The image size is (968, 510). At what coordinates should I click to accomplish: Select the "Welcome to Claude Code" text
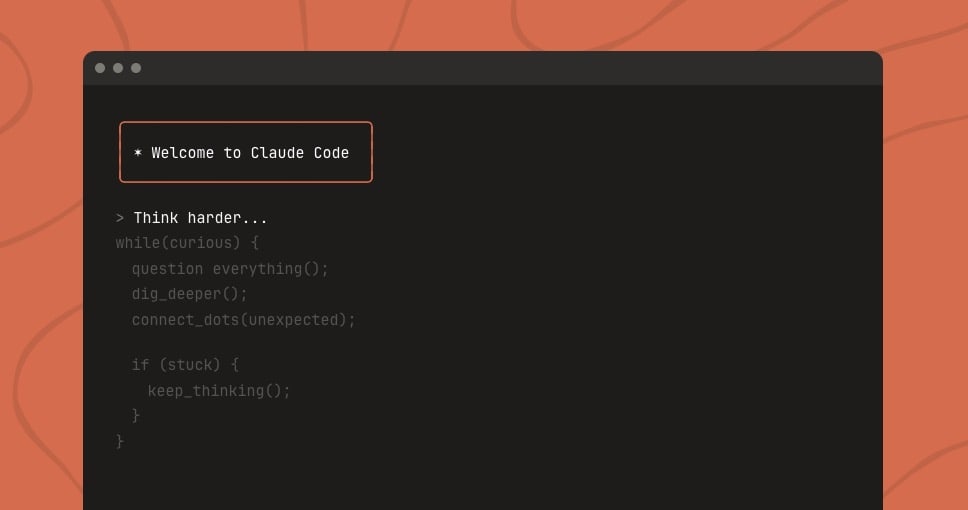pyautogui.click(x=250, y=153)
